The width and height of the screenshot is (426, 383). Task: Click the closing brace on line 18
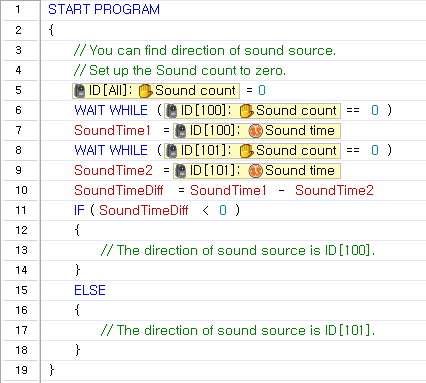click(77, 350)
